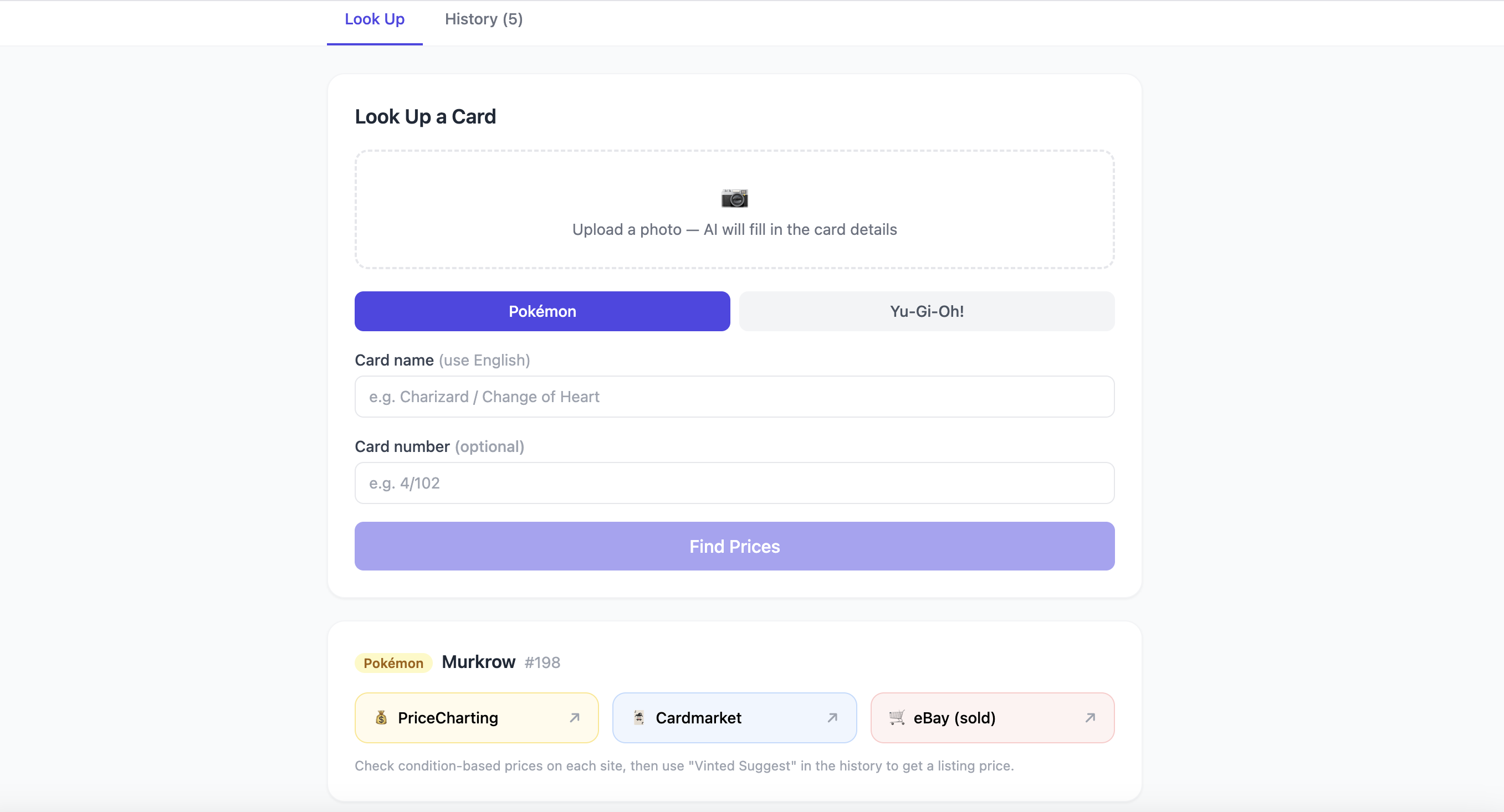
Task: Open the Look Up tab
Action: tap(375, 19)
